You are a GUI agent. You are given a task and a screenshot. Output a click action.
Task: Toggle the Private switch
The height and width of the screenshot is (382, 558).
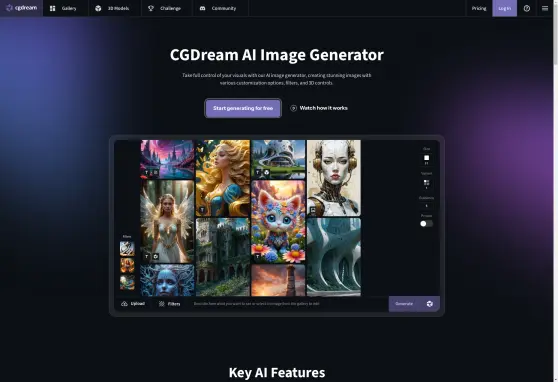pos(426,224)
